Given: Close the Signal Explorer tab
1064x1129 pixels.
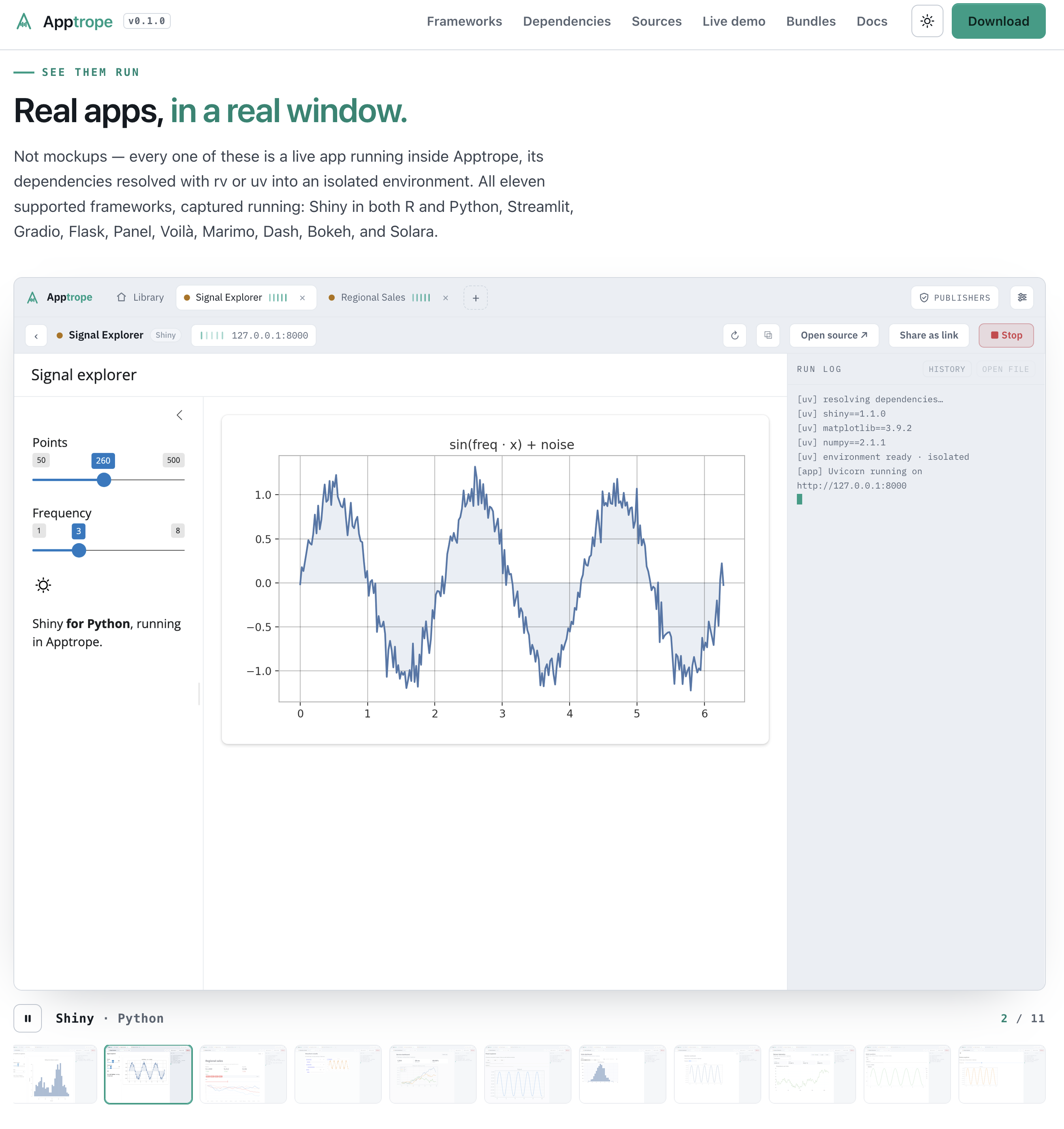Looking at the screenshot, I should click(x=302, y=298).
